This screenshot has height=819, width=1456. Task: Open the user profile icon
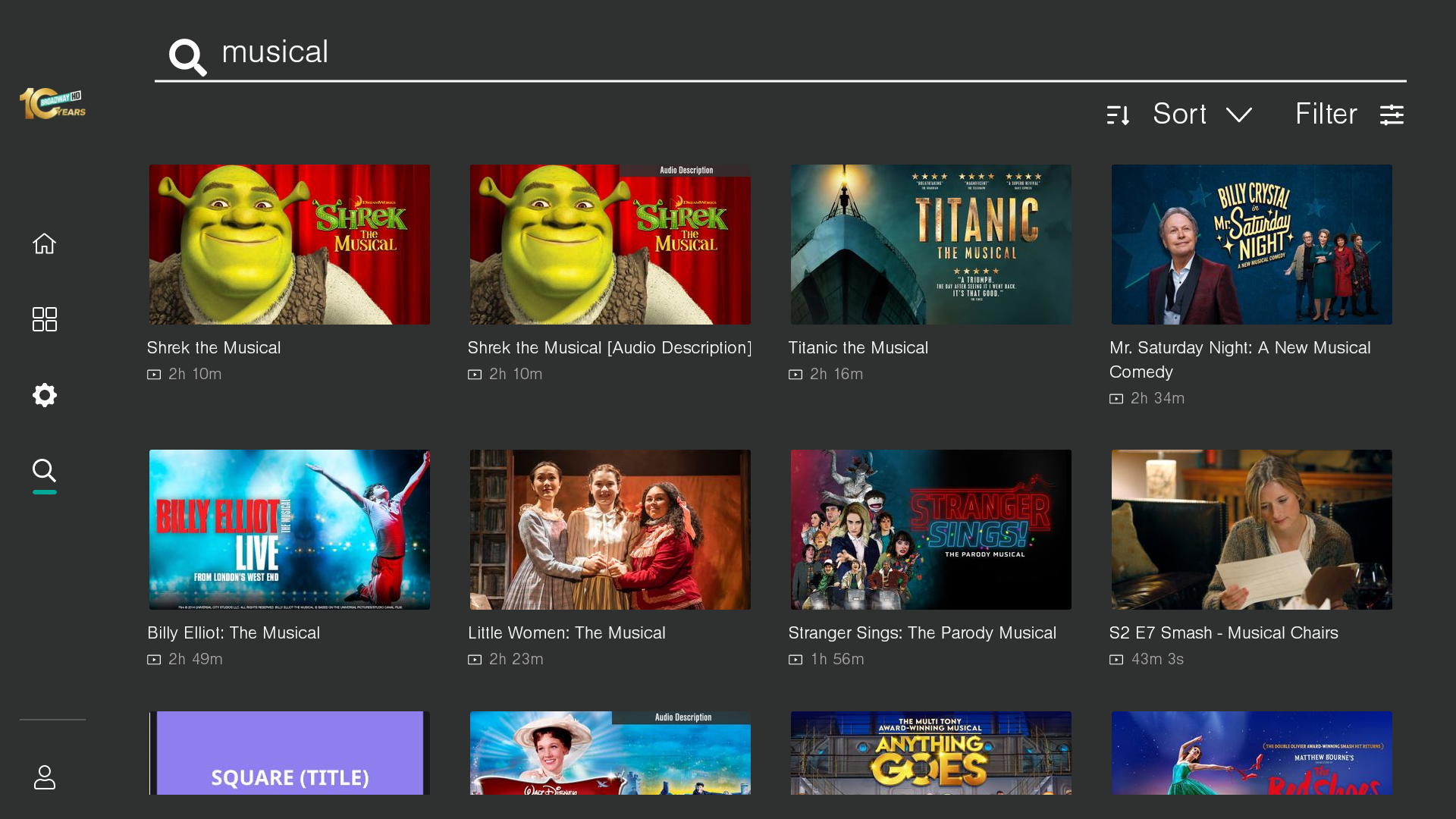click(x=44, y=777)
